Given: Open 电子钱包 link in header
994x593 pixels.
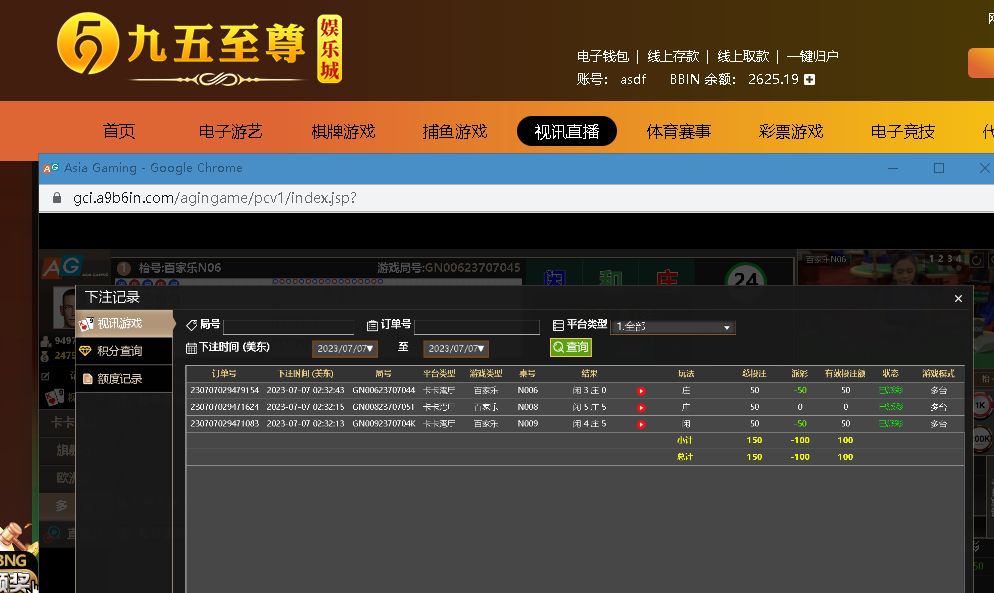Looking at the screenshot, I should coord(603,56).
